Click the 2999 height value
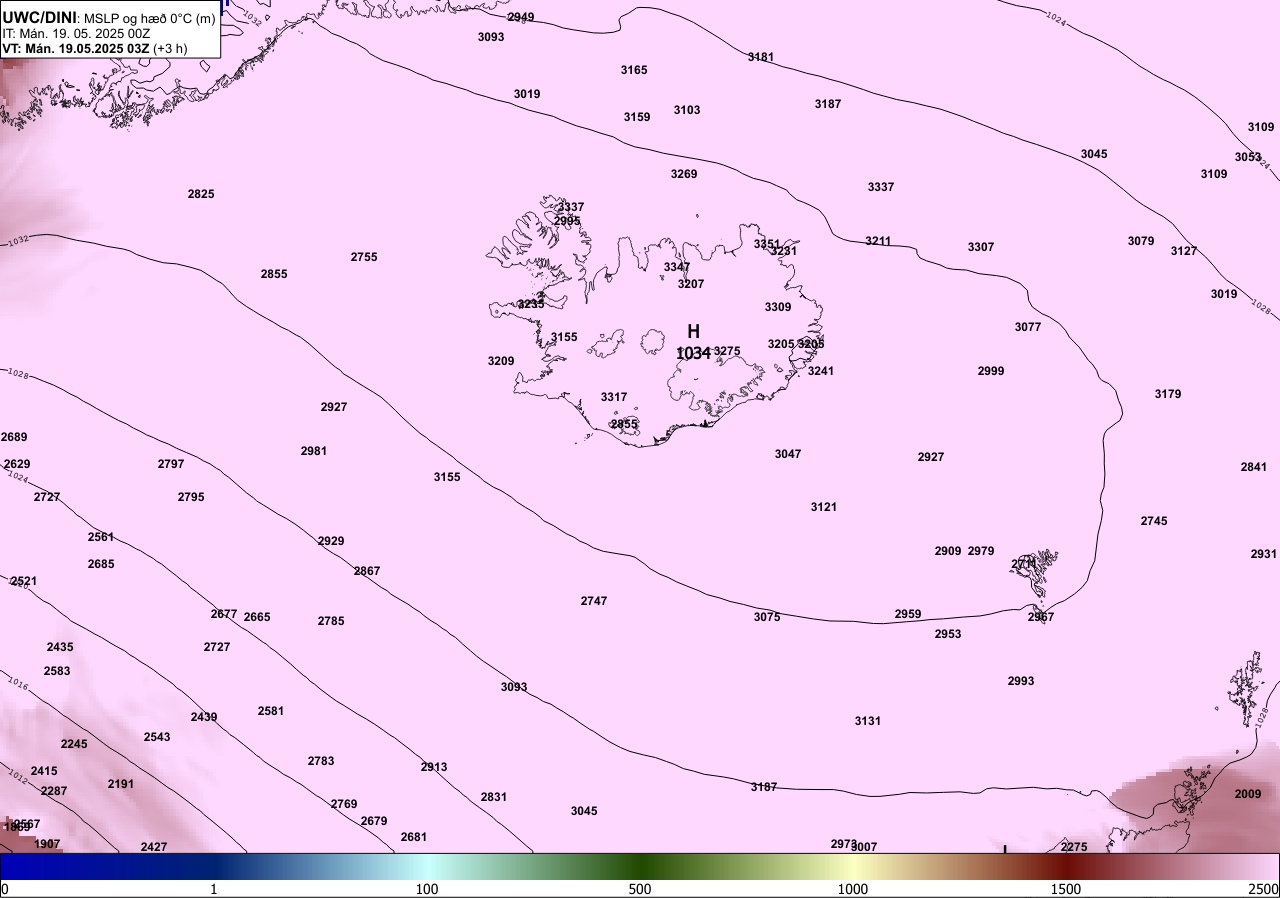This screenshot has width=1280, height=898. pyautogui.click(x=991, y=371)
